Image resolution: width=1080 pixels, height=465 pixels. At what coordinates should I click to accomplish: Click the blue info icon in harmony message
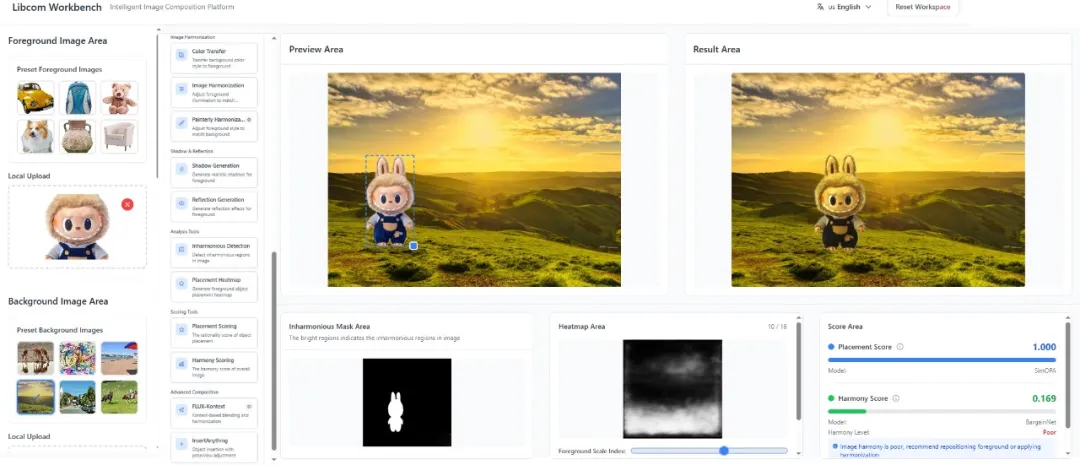[x=835, y=446]
